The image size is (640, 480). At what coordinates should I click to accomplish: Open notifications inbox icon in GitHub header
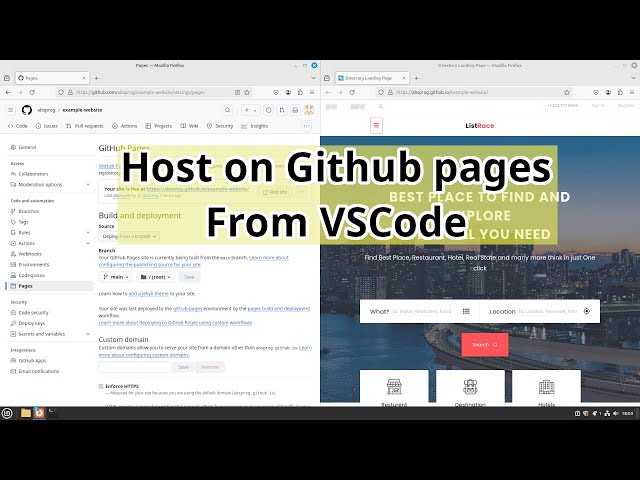point(295,110)
